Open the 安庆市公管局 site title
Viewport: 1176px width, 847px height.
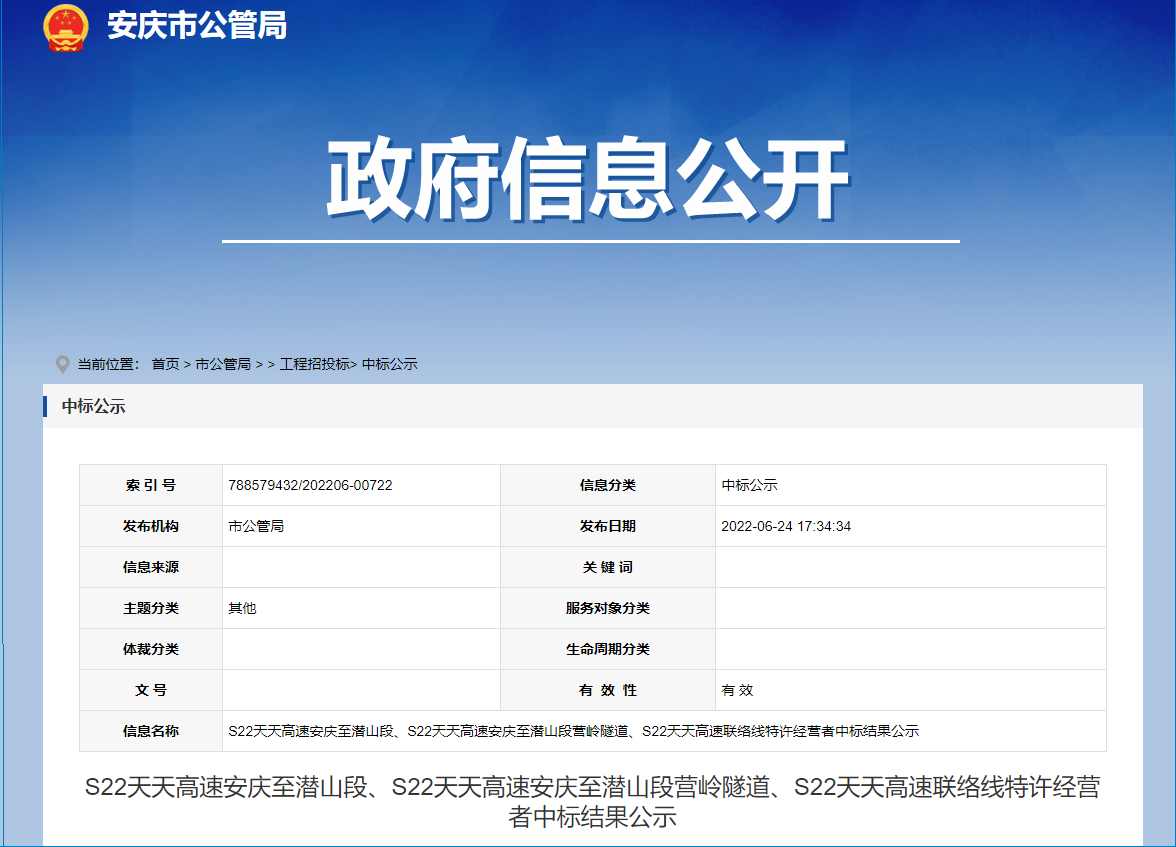coord(197,26)
